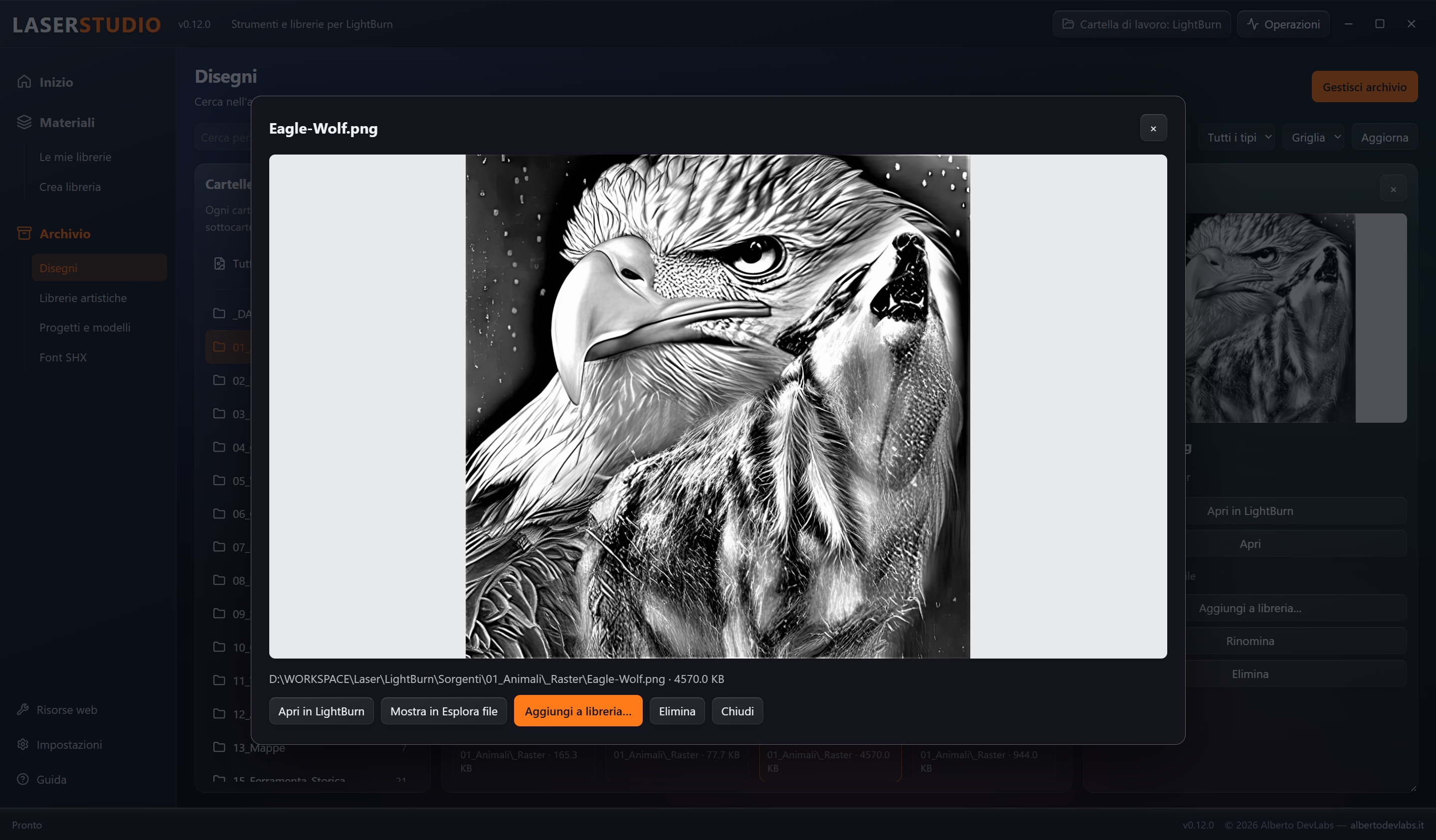Click the file path text in dialog

coord(496,678)
